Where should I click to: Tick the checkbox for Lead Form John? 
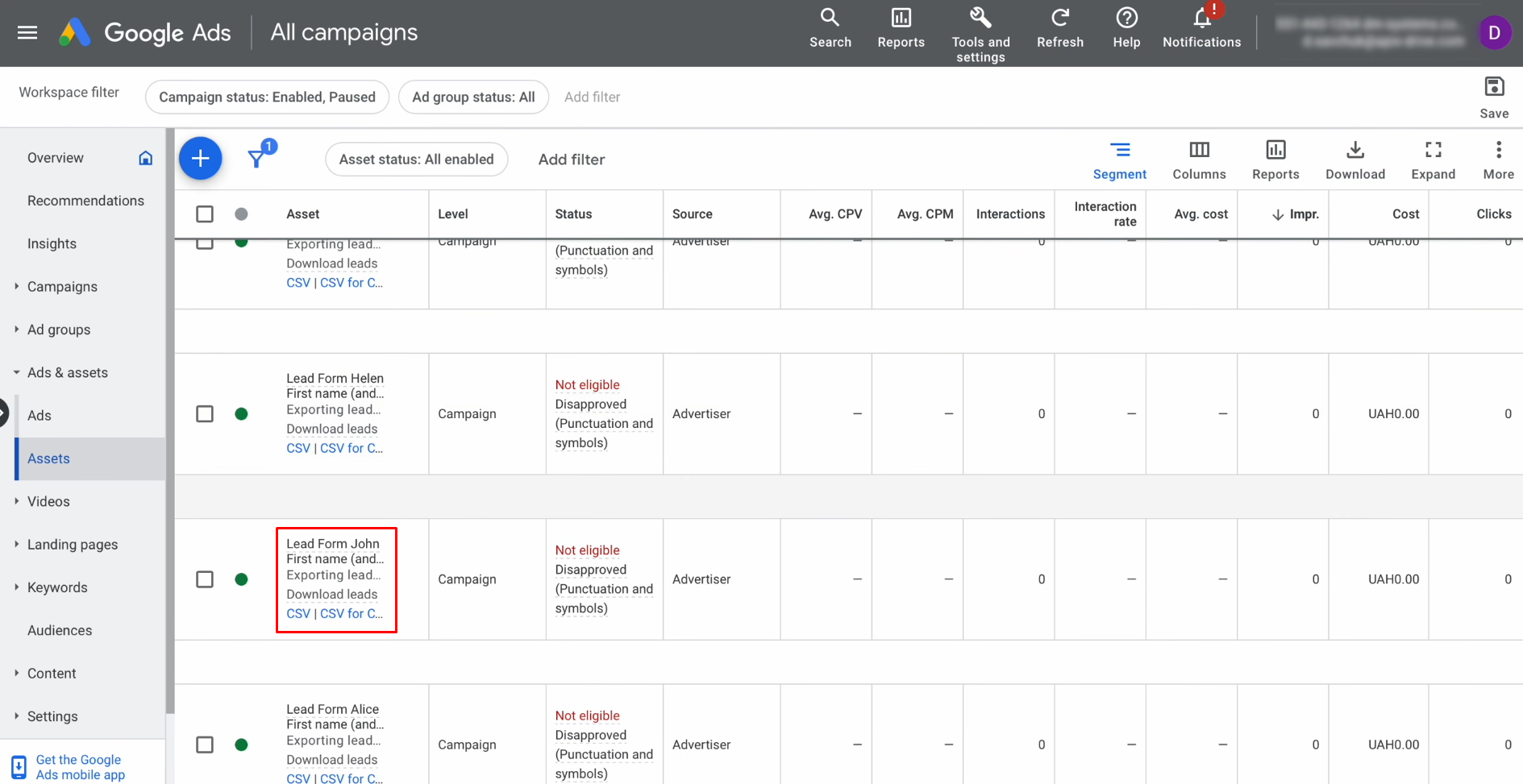point(205,579)
